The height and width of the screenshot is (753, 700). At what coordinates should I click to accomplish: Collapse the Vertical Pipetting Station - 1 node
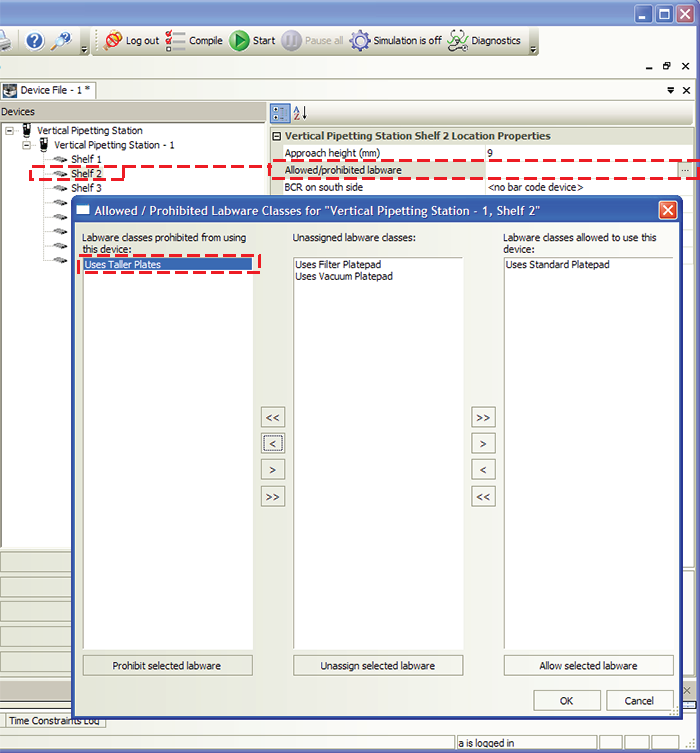27,145
